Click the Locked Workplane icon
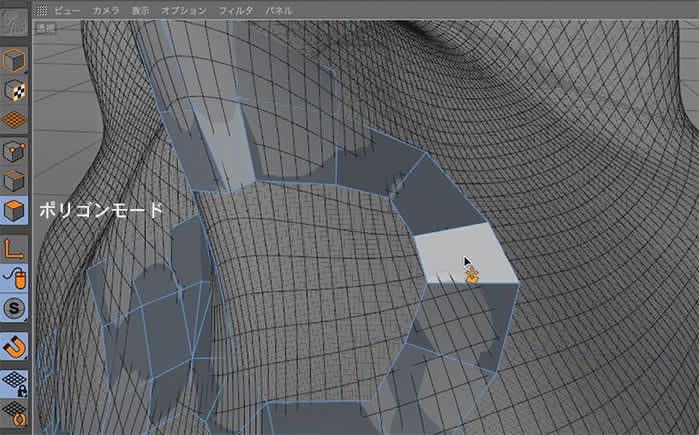This screenshot has width=699, height=435. click(x=15, y=382)
